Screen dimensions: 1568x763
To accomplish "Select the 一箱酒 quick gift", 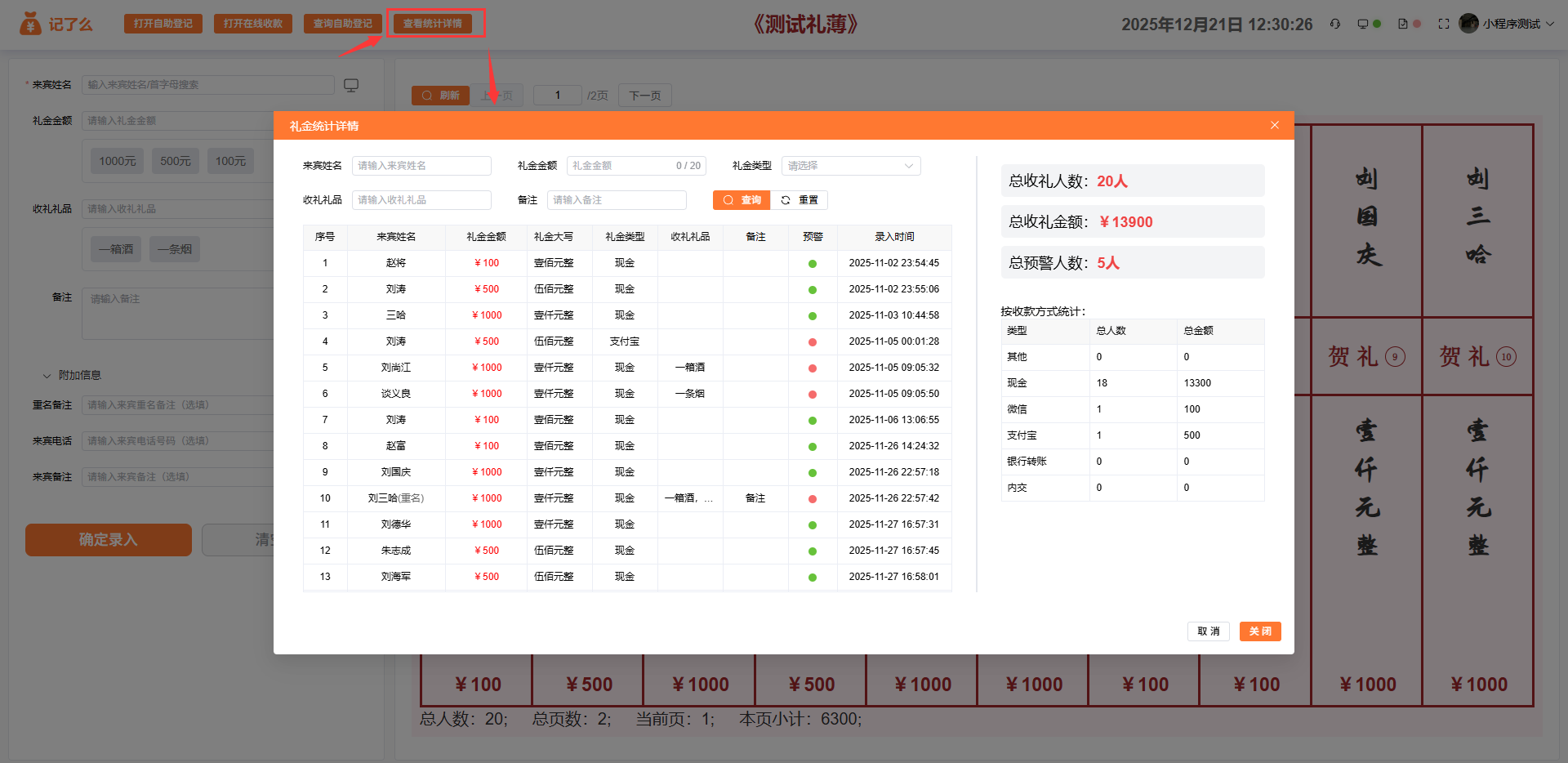I will (116, 249).
